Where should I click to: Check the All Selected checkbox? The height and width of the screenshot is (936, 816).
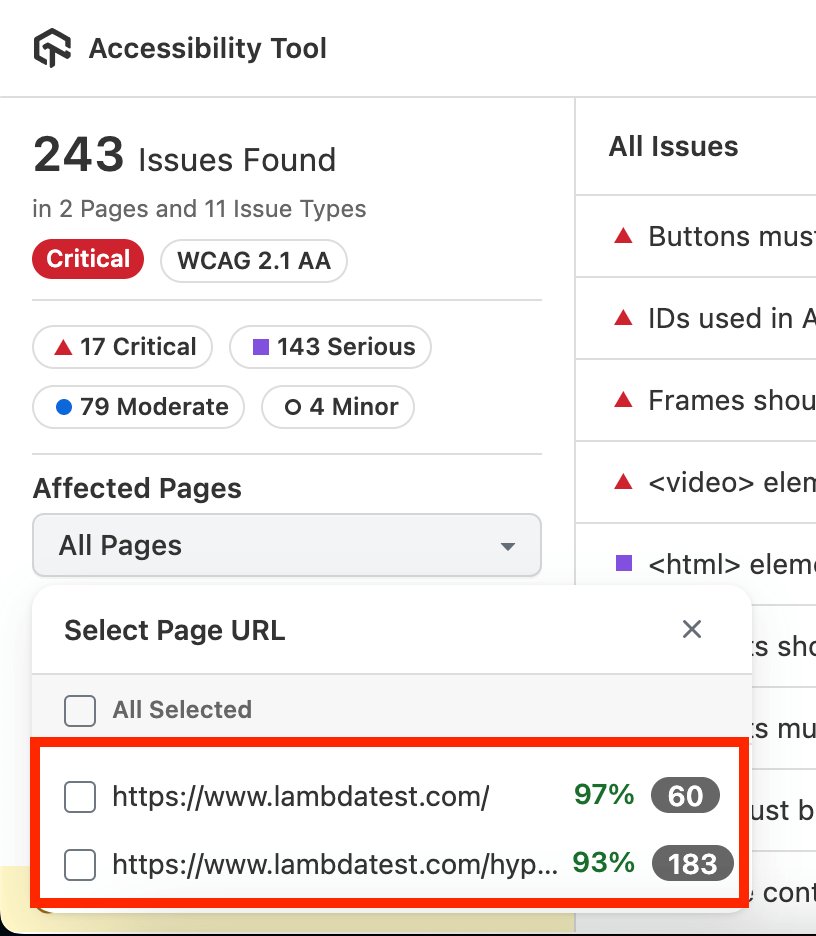(x=80, y=711)
